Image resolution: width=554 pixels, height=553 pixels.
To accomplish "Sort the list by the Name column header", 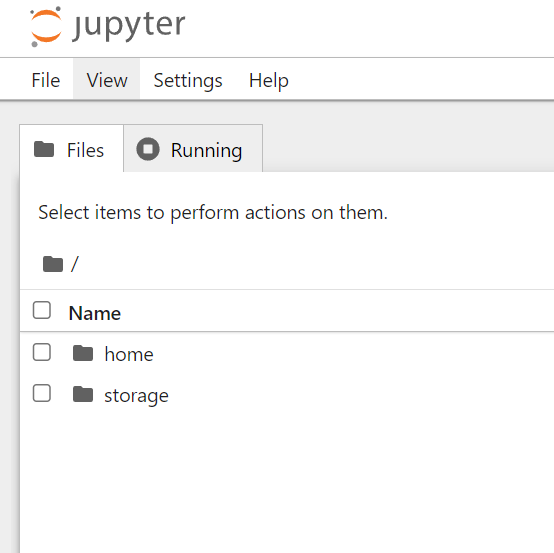I will (x=95, y=313).
